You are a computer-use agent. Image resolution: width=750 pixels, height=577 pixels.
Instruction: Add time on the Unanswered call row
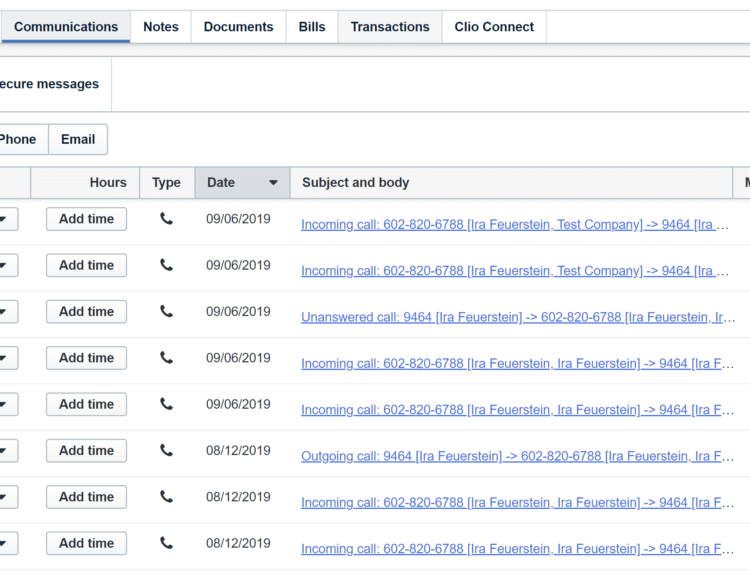pos(87,311)
